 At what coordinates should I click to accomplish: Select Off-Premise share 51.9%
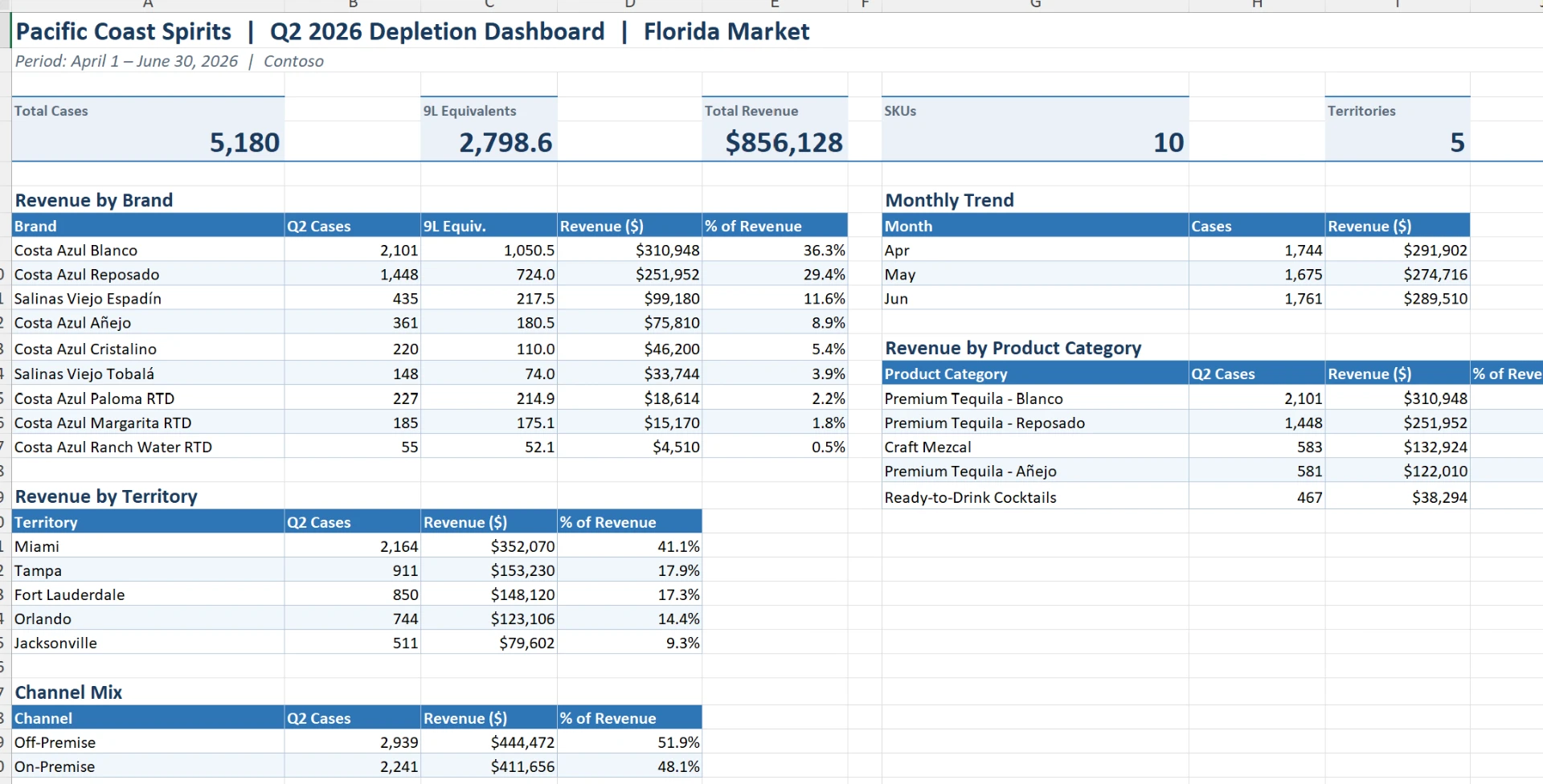pyautogui.click(x=629, y=742)
